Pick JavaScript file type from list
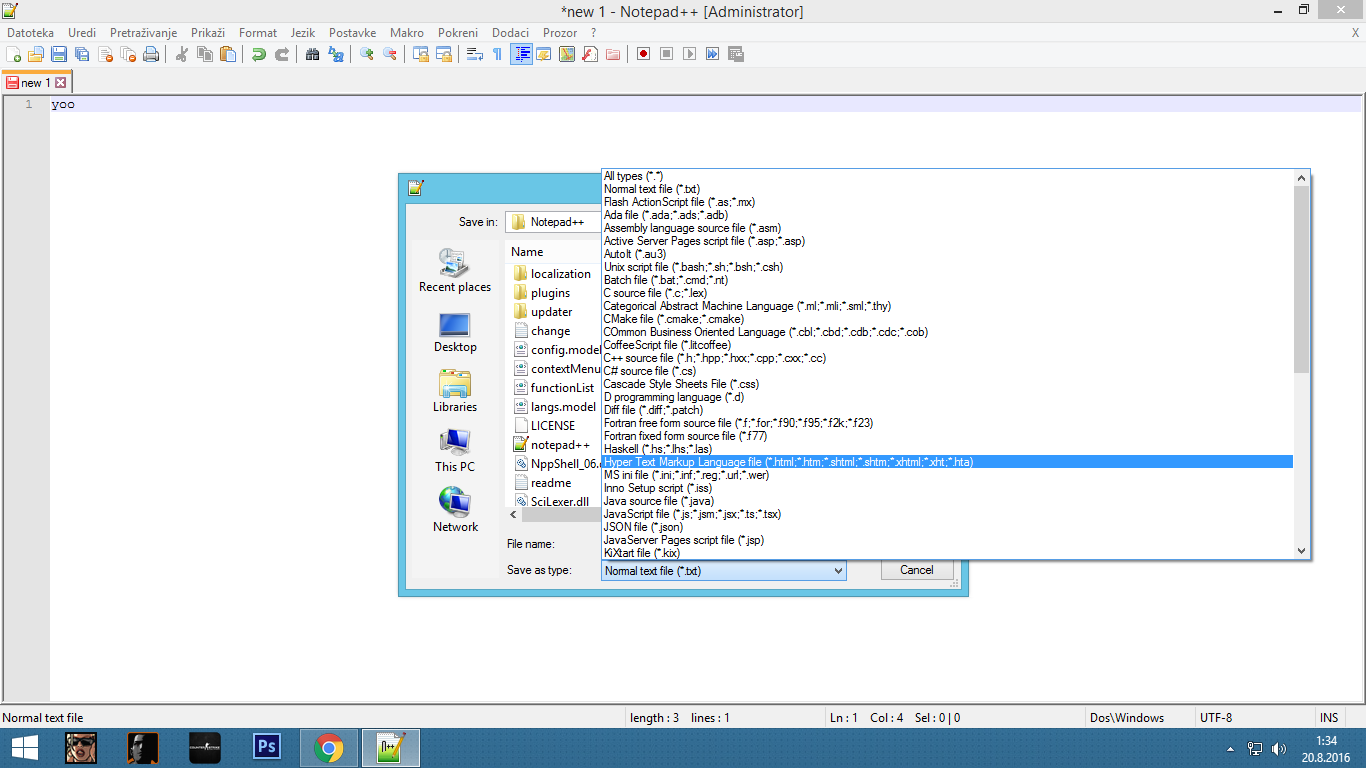The height and width of the screenshot is (768, 1366). point(948,514)
